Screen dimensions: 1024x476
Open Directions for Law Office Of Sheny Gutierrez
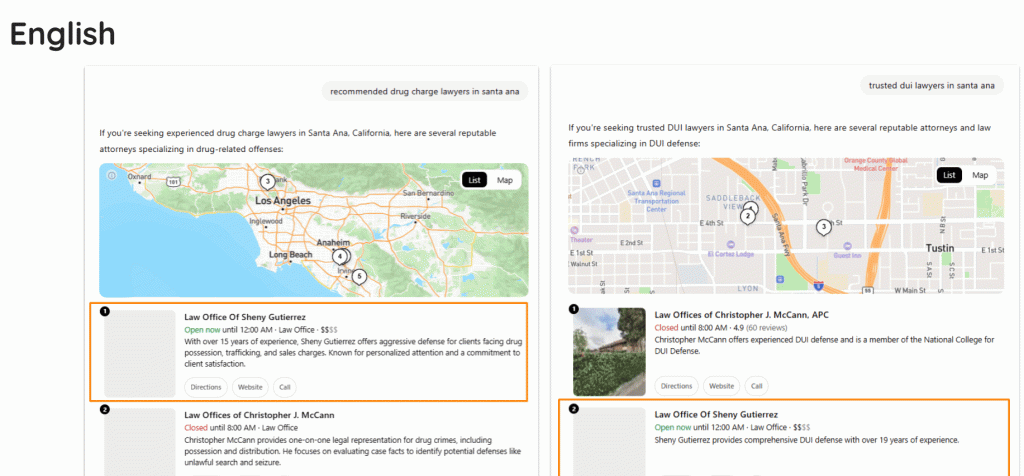pos(206,387)
